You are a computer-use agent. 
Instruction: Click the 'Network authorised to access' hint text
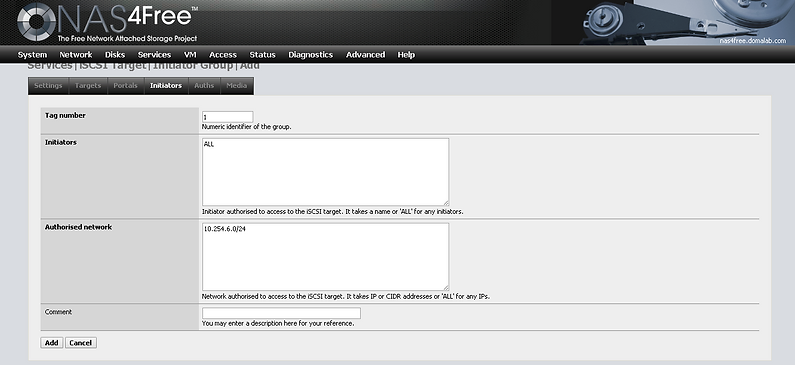point(346,296)
